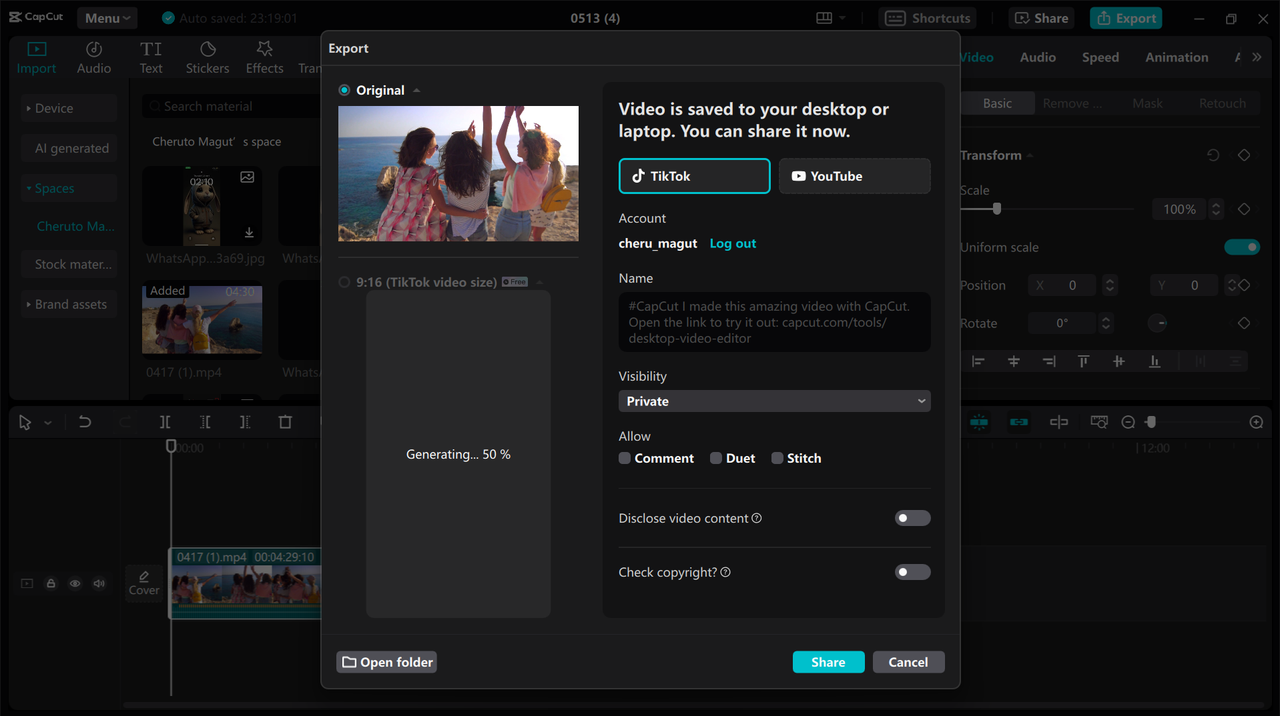
Task: Click the Share button in title bar
Action: 1042,18
